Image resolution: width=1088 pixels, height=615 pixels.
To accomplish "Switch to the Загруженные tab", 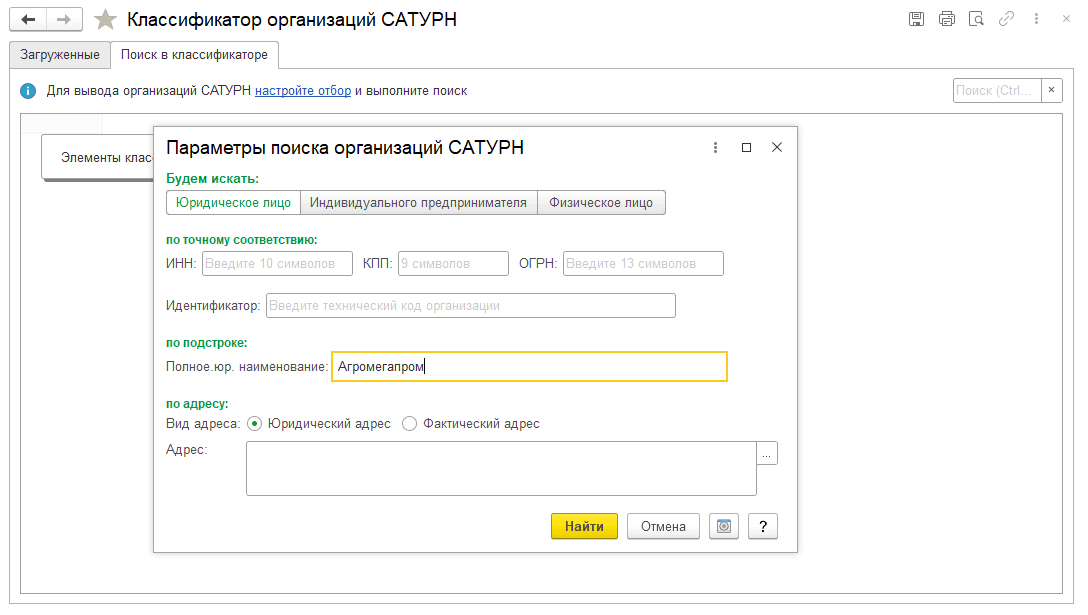I will click(x=60, y=54).
